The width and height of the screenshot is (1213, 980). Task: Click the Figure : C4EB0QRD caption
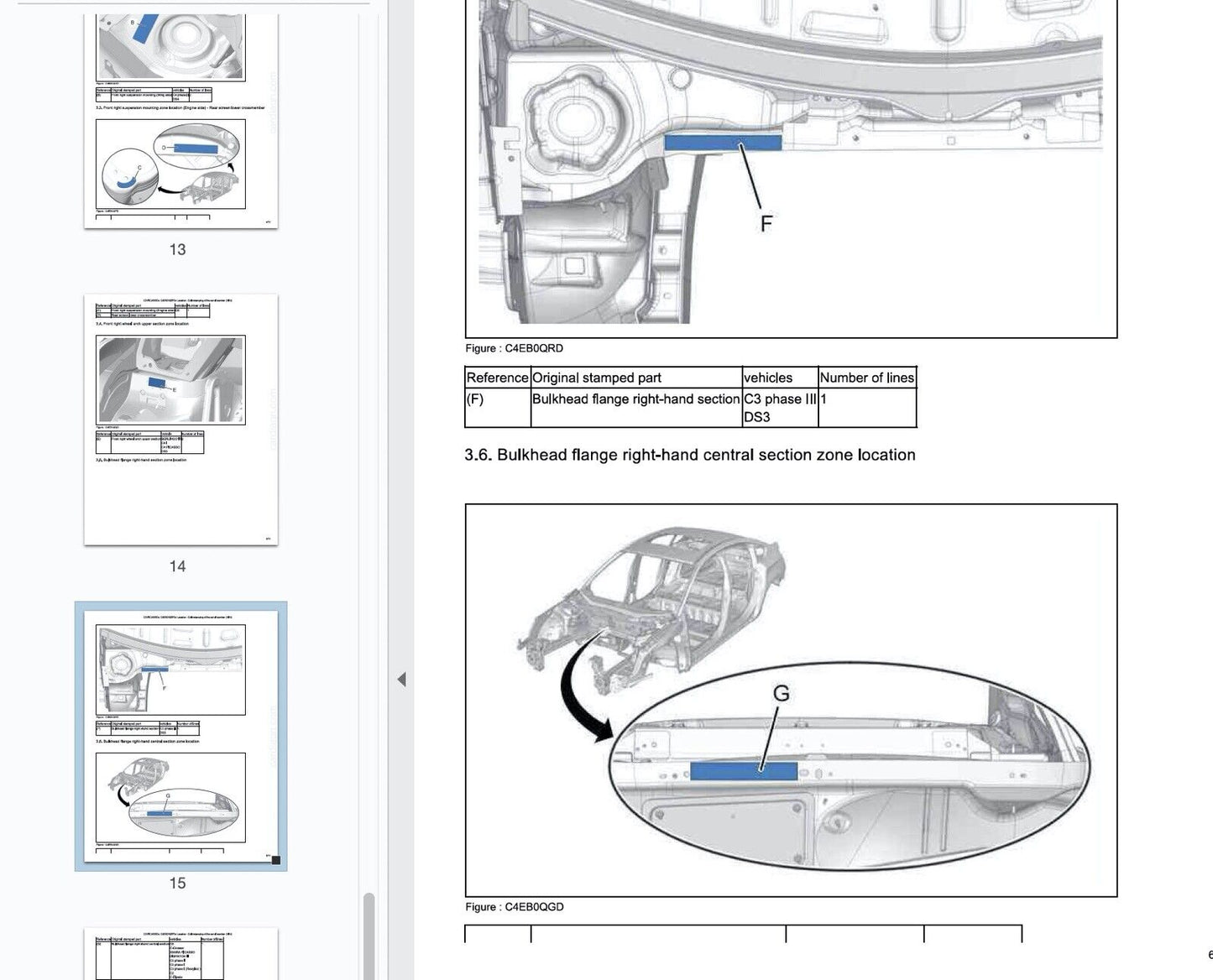point(514,348)
